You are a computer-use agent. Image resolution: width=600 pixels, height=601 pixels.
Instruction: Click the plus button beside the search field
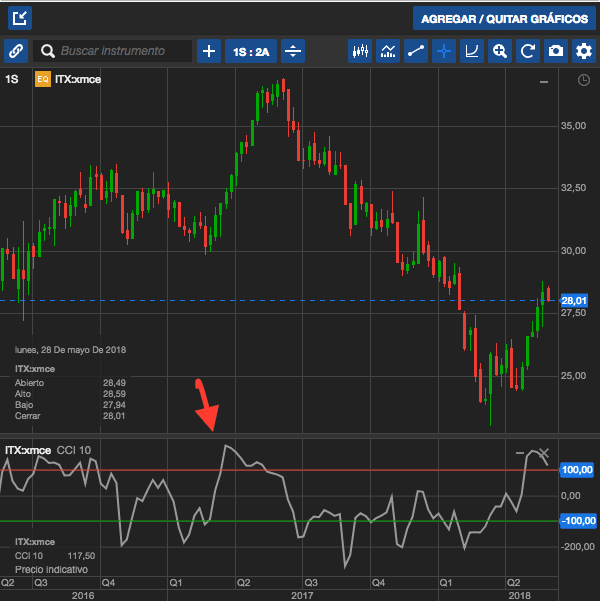[208, 51]
